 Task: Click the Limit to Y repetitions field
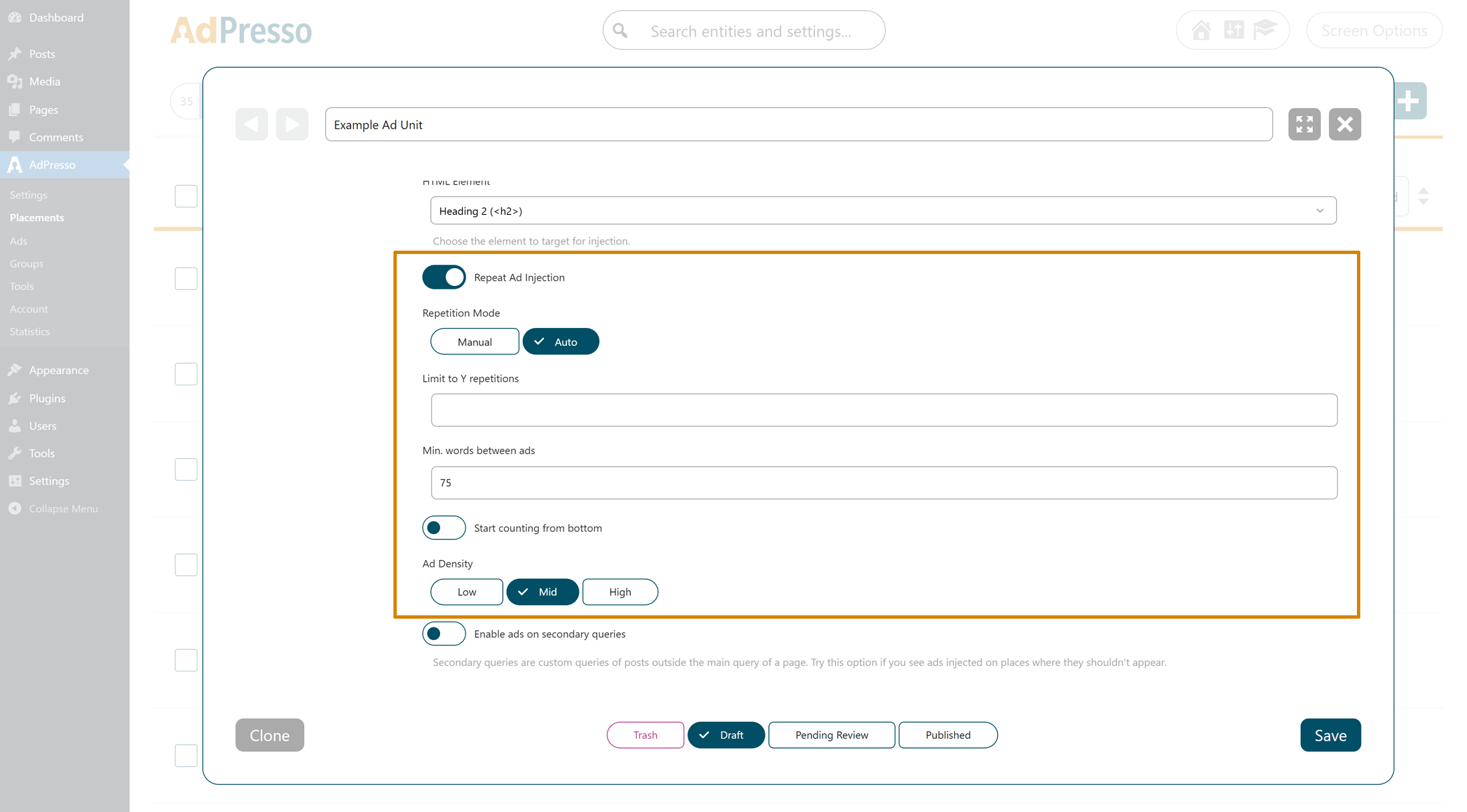coord(884,410)
